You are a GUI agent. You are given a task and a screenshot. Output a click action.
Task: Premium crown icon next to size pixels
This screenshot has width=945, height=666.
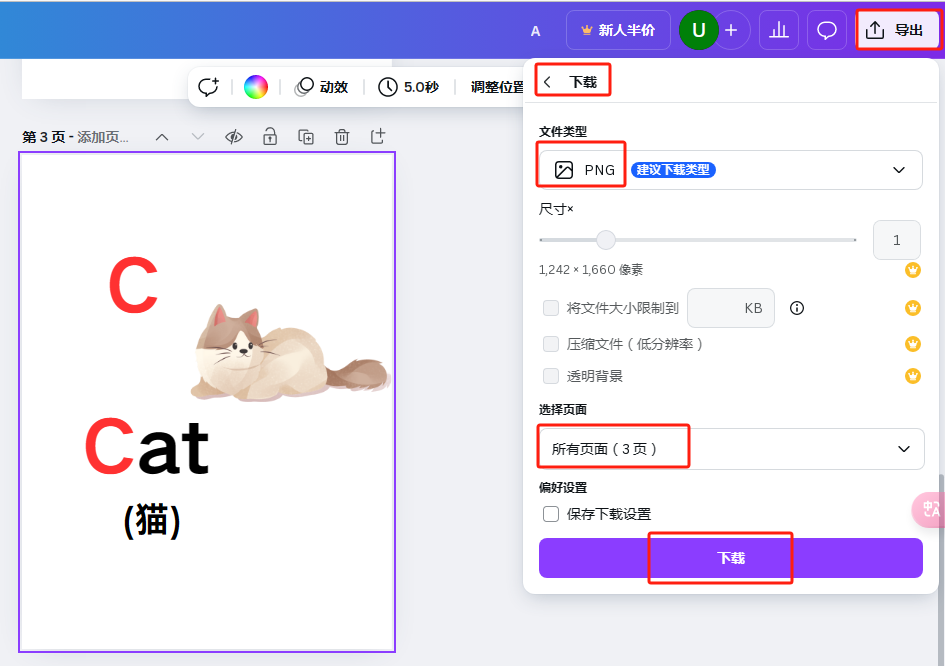coord(913,270)
